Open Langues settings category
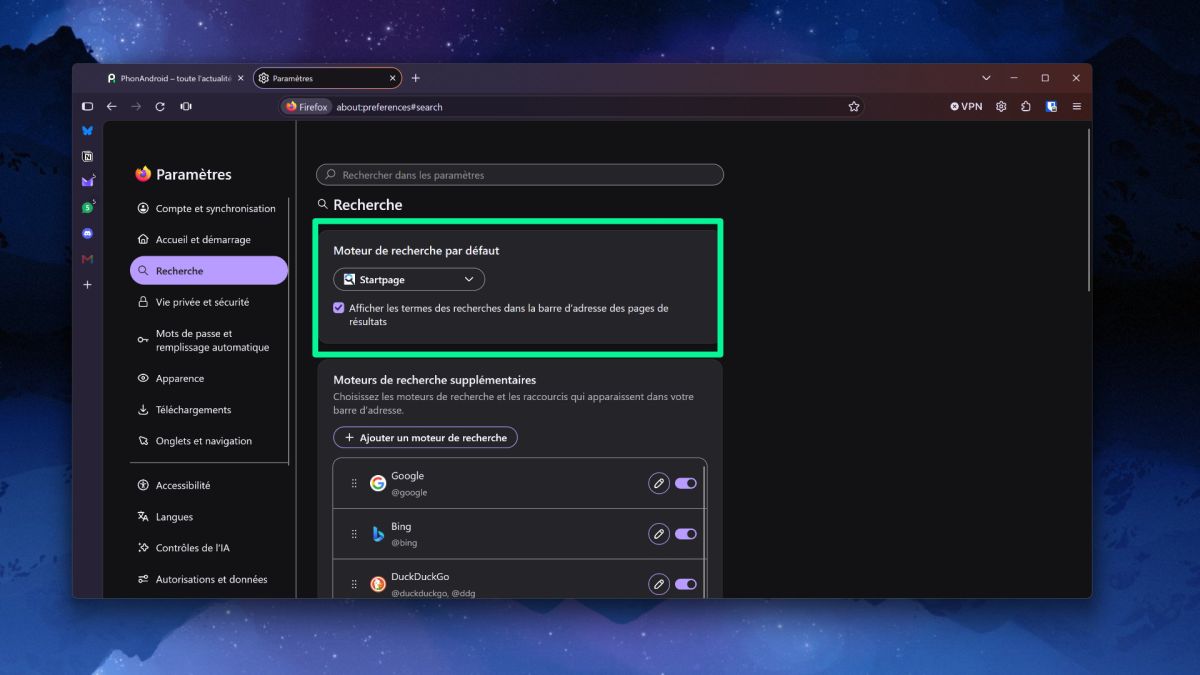 point(208,517)
